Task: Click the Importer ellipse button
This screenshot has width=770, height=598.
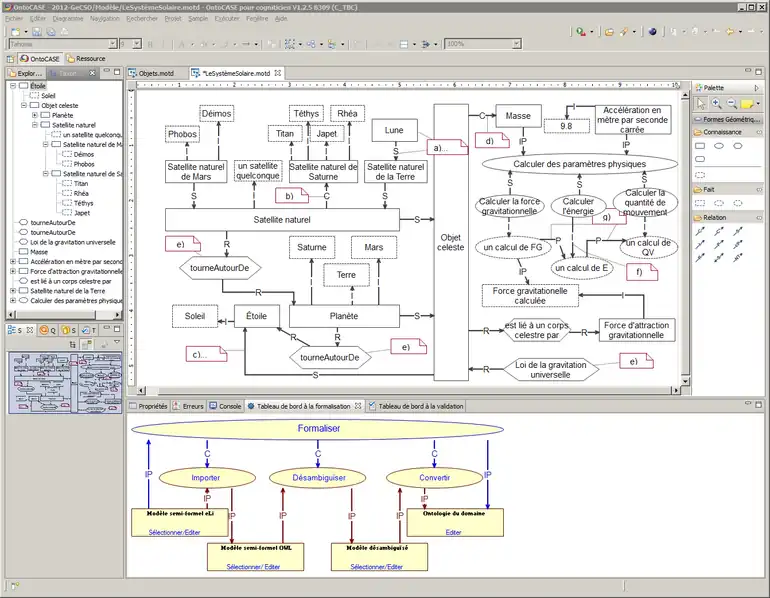Action: coord(205,478)
